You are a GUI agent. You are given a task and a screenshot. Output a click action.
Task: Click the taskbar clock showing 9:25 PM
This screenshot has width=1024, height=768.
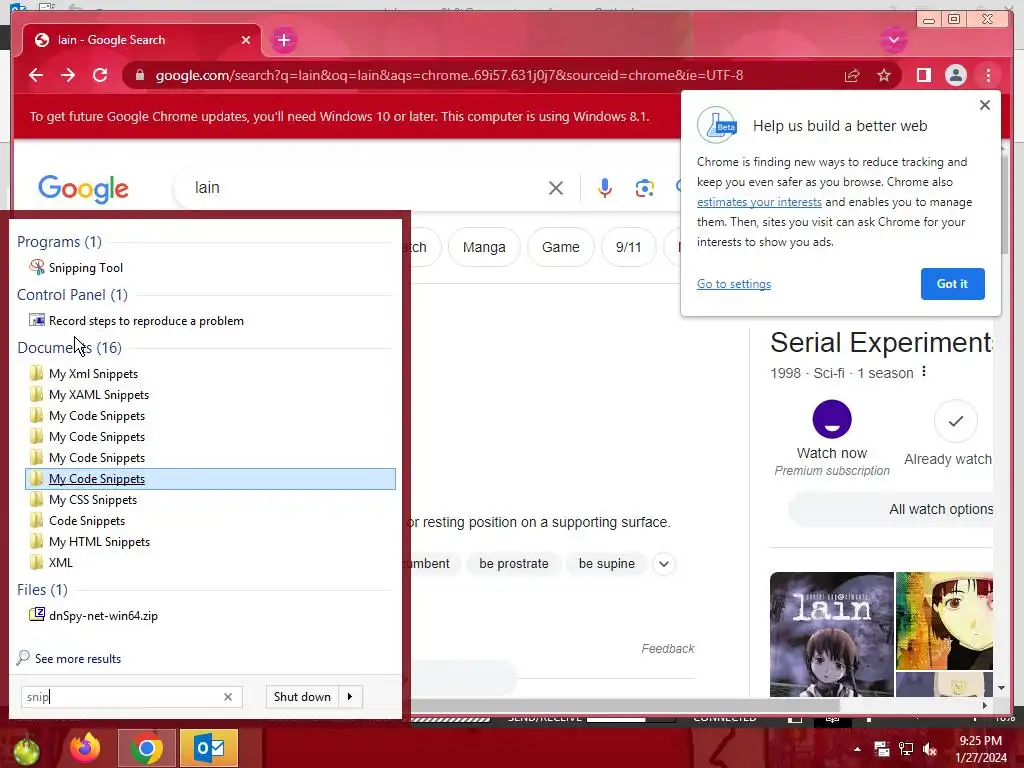980,749
